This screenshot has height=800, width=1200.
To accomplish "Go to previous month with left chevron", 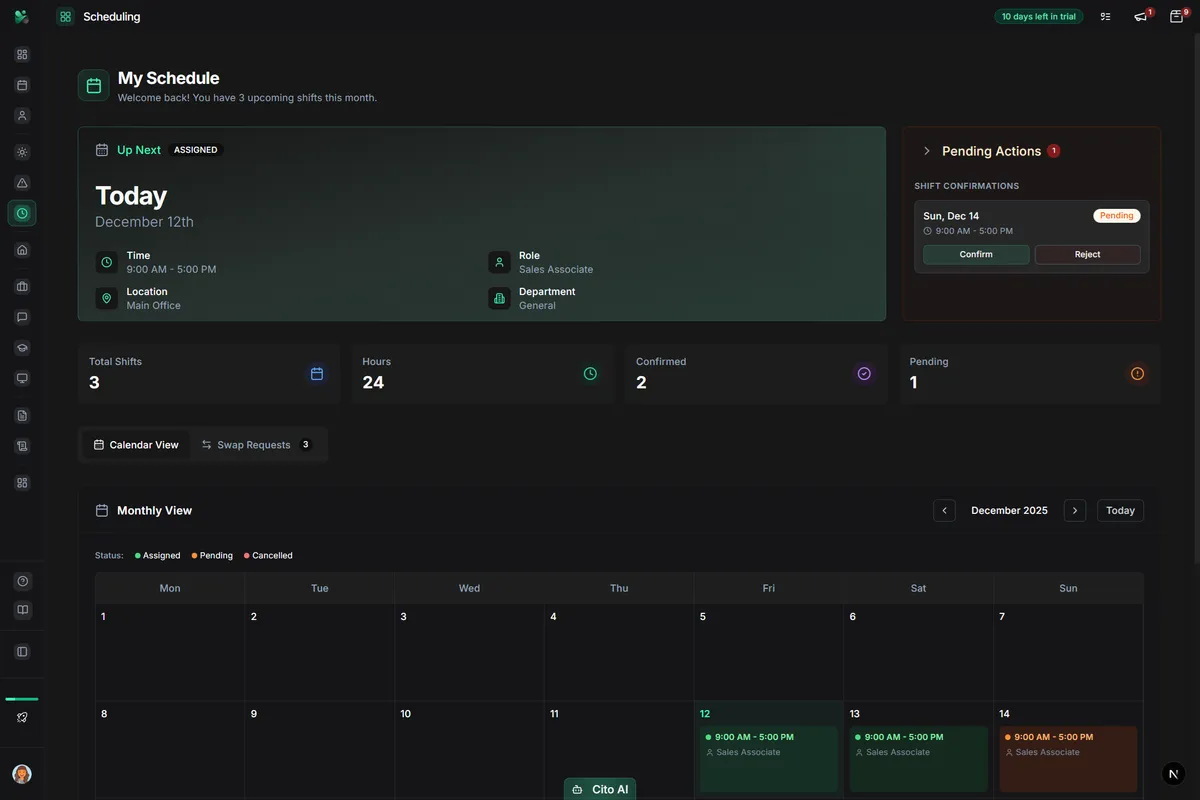I will (x=944, y=510).
